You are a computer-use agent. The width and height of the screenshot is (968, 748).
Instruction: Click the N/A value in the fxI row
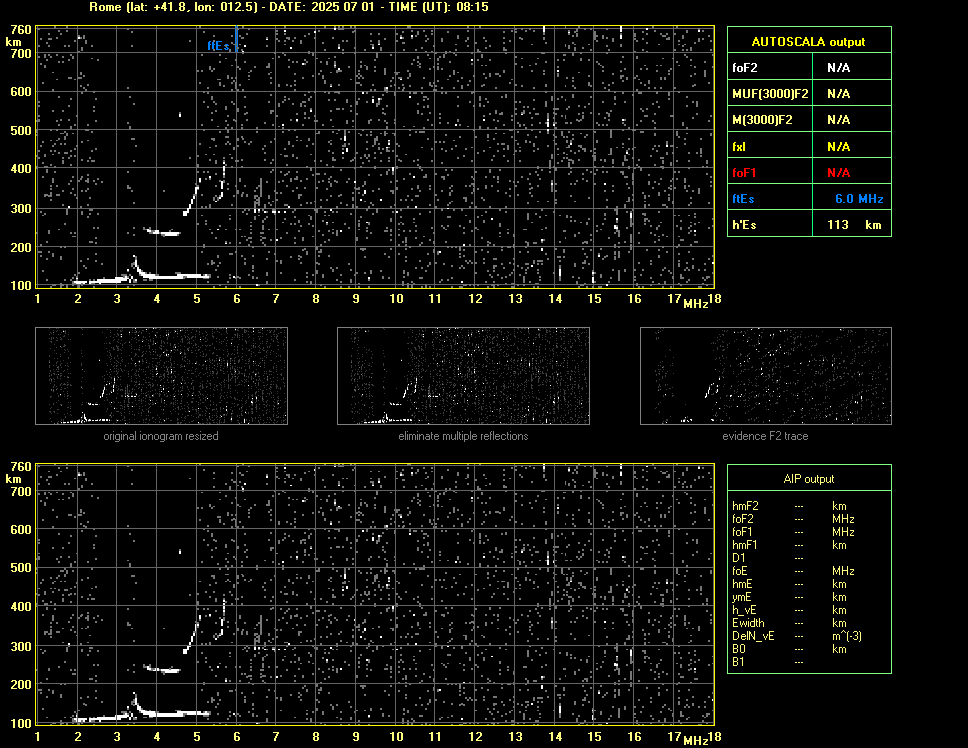[x=838, y=147]
